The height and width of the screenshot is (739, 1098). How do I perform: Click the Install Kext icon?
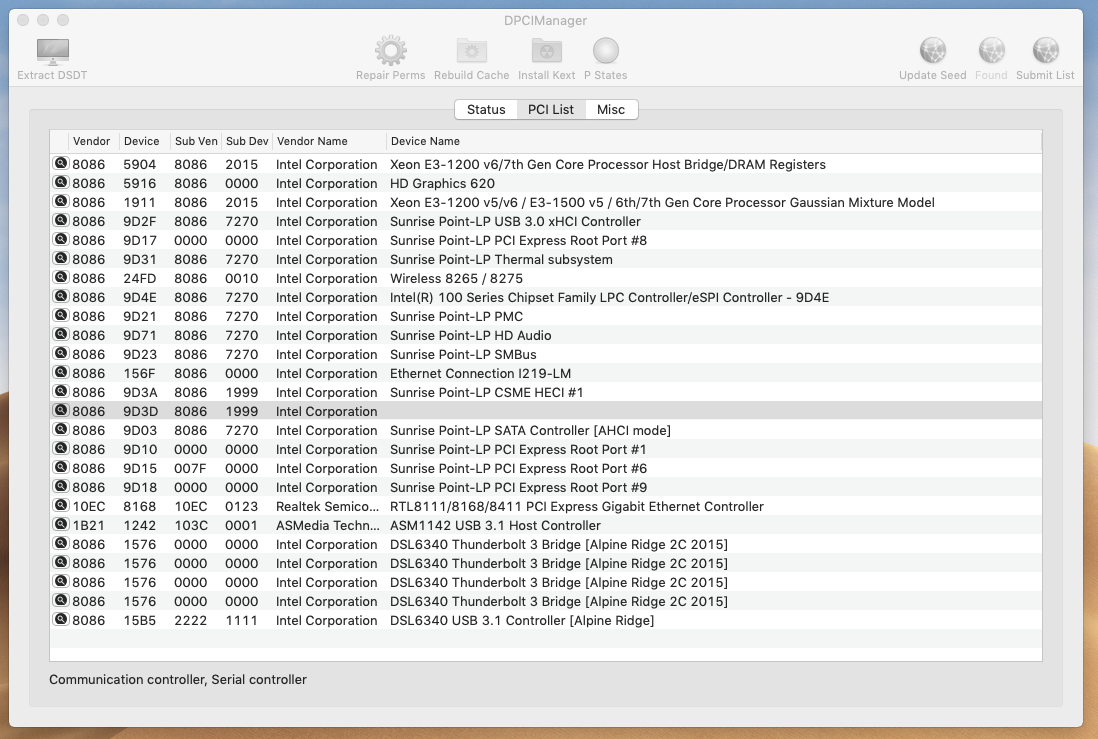546,52
